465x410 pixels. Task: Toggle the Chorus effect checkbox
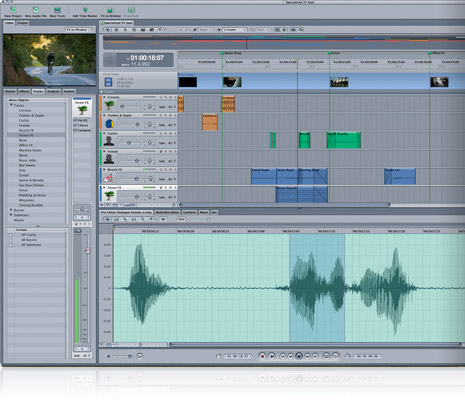[x=75, y=125]
